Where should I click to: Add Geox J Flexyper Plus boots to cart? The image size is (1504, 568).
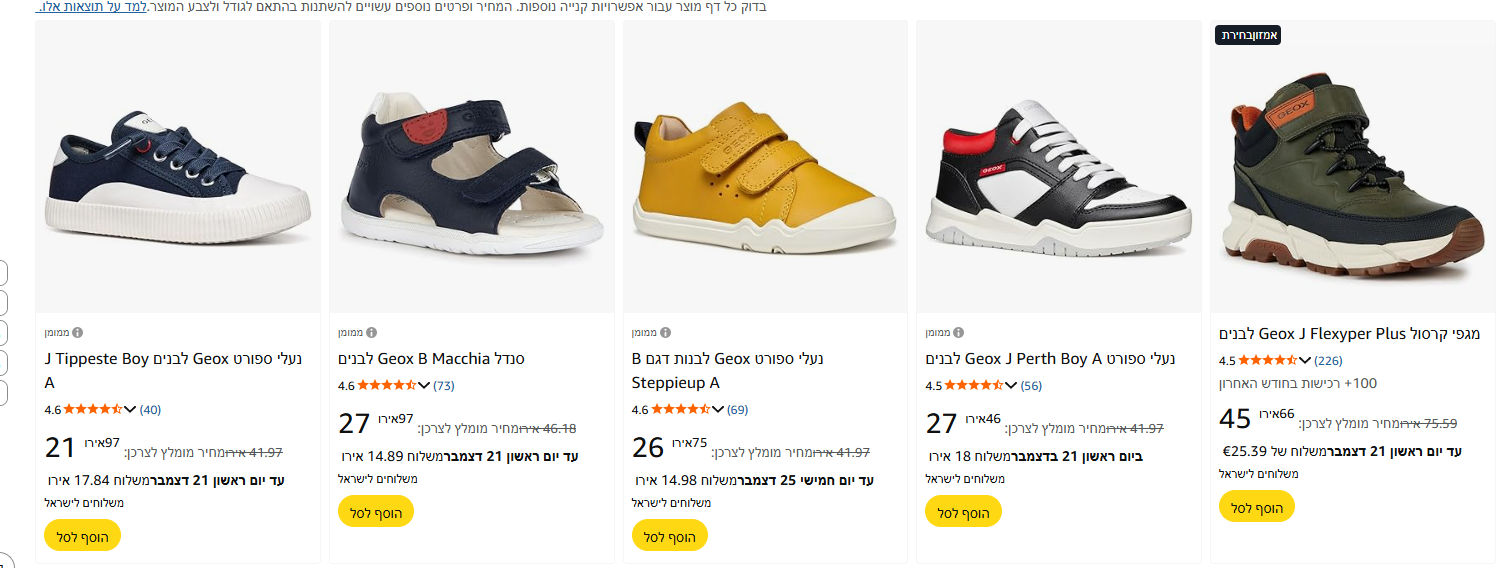point(1256,507)
